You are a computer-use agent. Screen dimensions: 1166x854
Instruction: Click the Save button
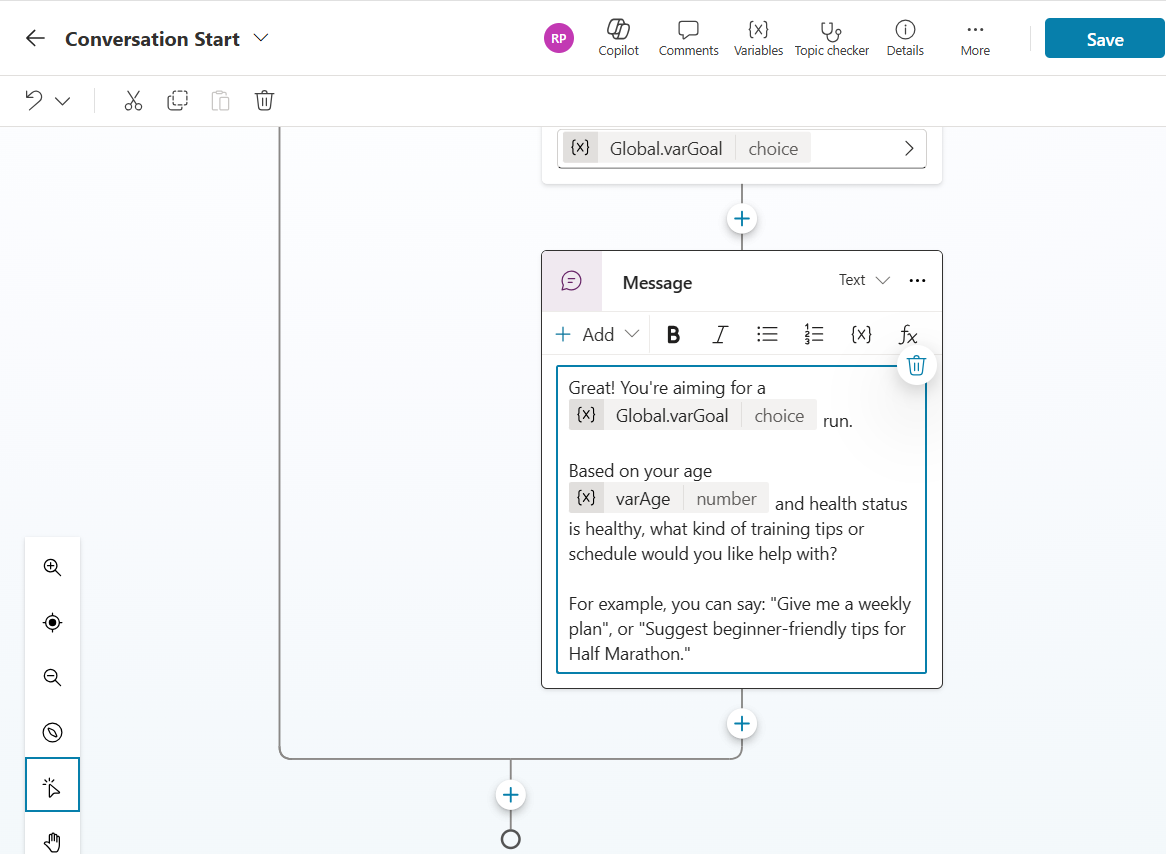[x=1104, y=39]
